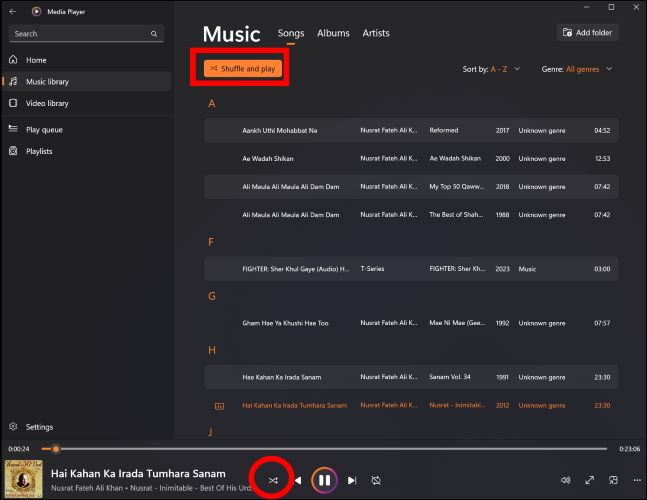
Task: Click the Media Player app logo
Action: point(36,12)
